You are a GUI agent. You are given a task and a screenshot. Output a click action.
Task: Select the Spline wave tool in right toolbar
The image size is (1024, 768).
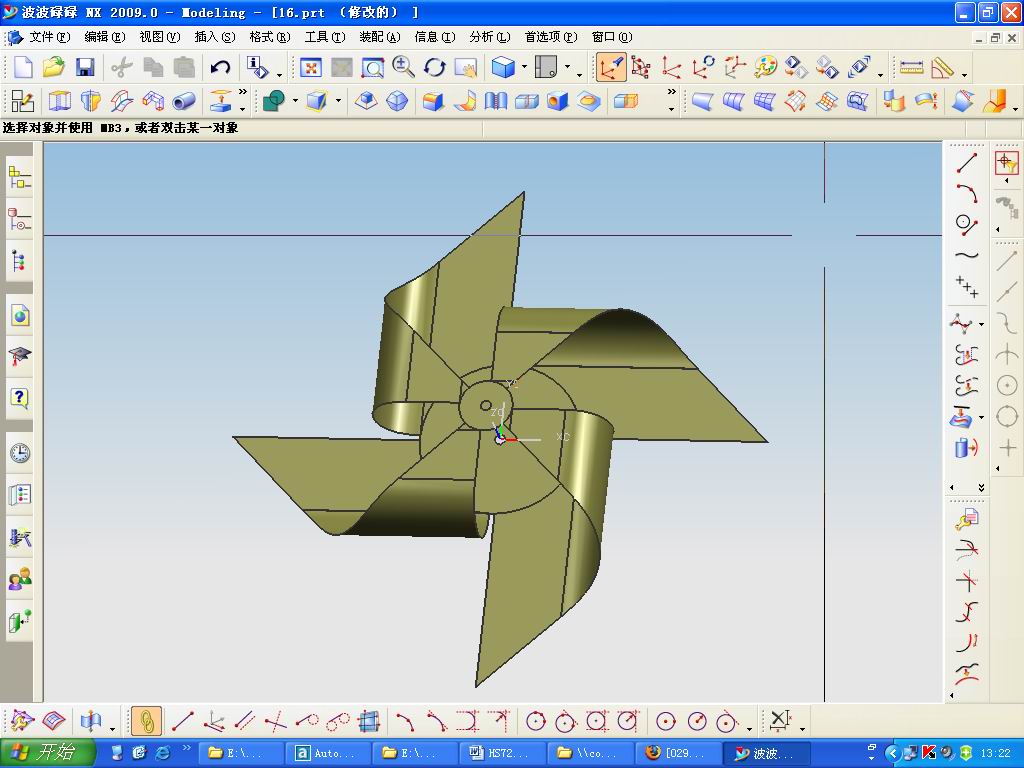coord(967,255)
